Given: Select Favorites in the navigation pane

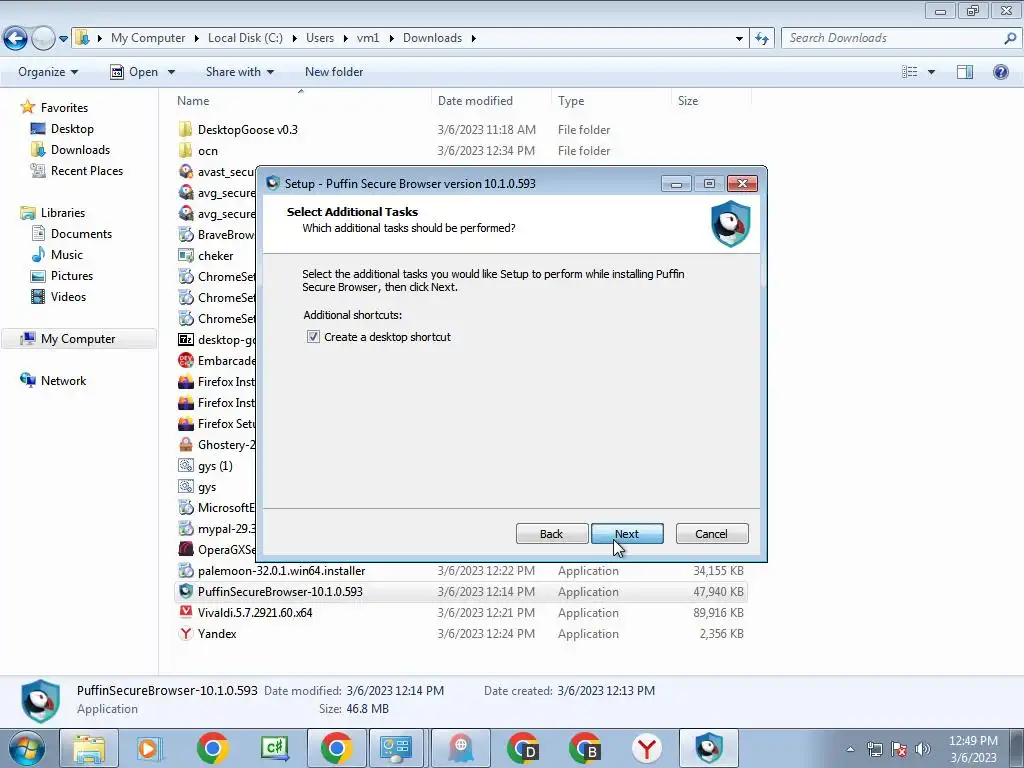Looking at the screenshot, I should click(x=64, y=108).
